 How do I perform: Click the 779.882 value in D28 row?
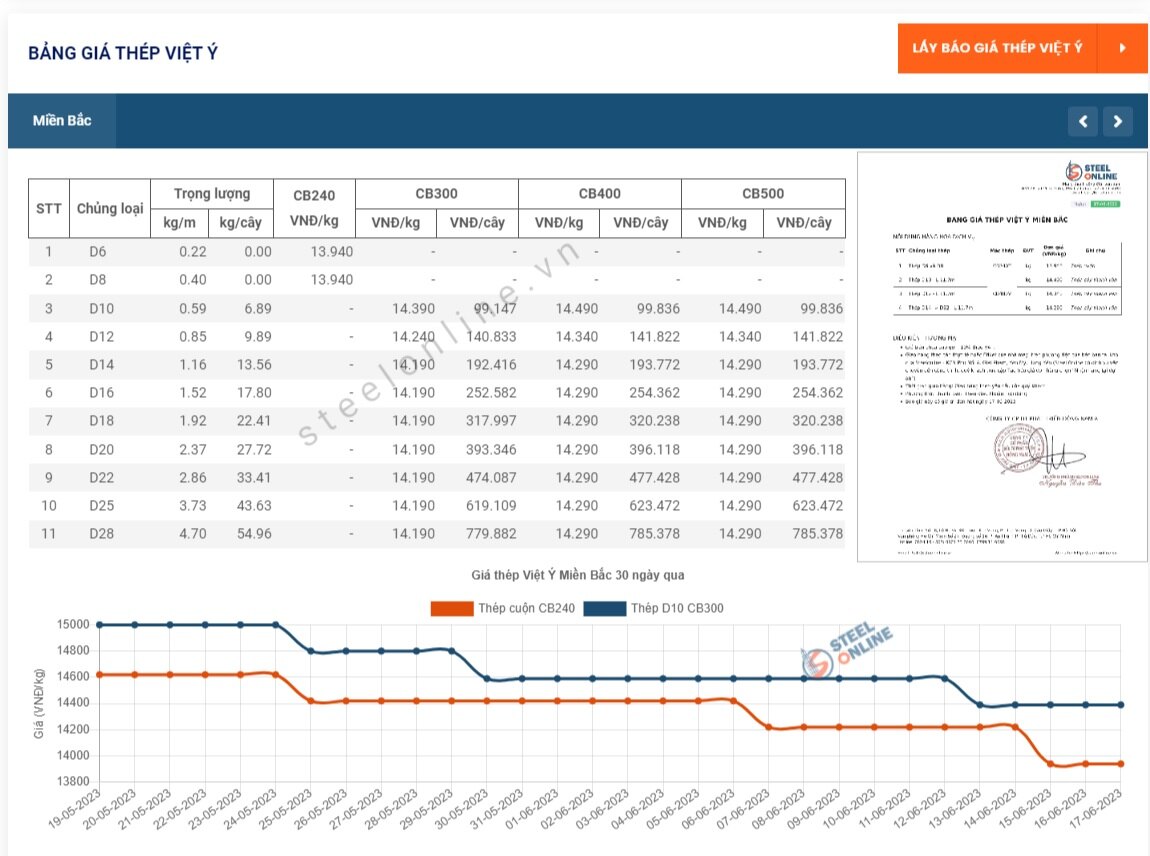491,533
